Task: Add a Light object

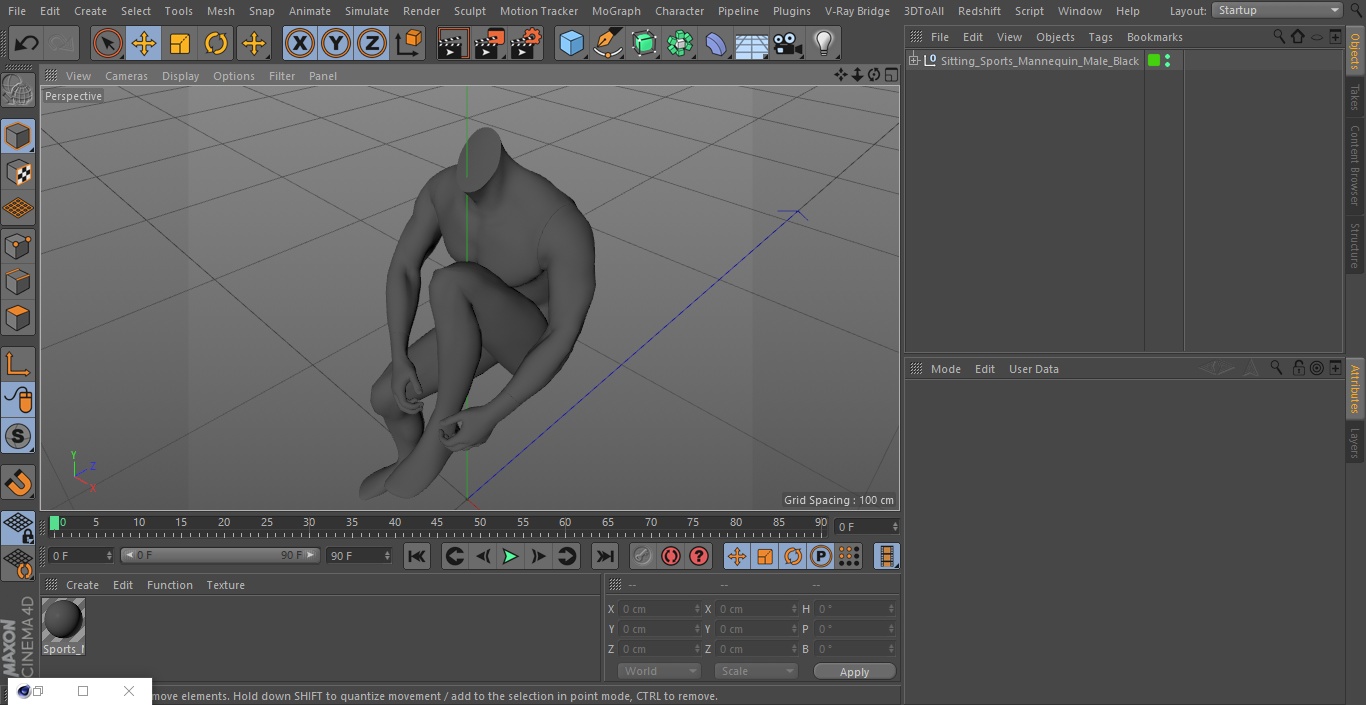Action: (824, 44)
